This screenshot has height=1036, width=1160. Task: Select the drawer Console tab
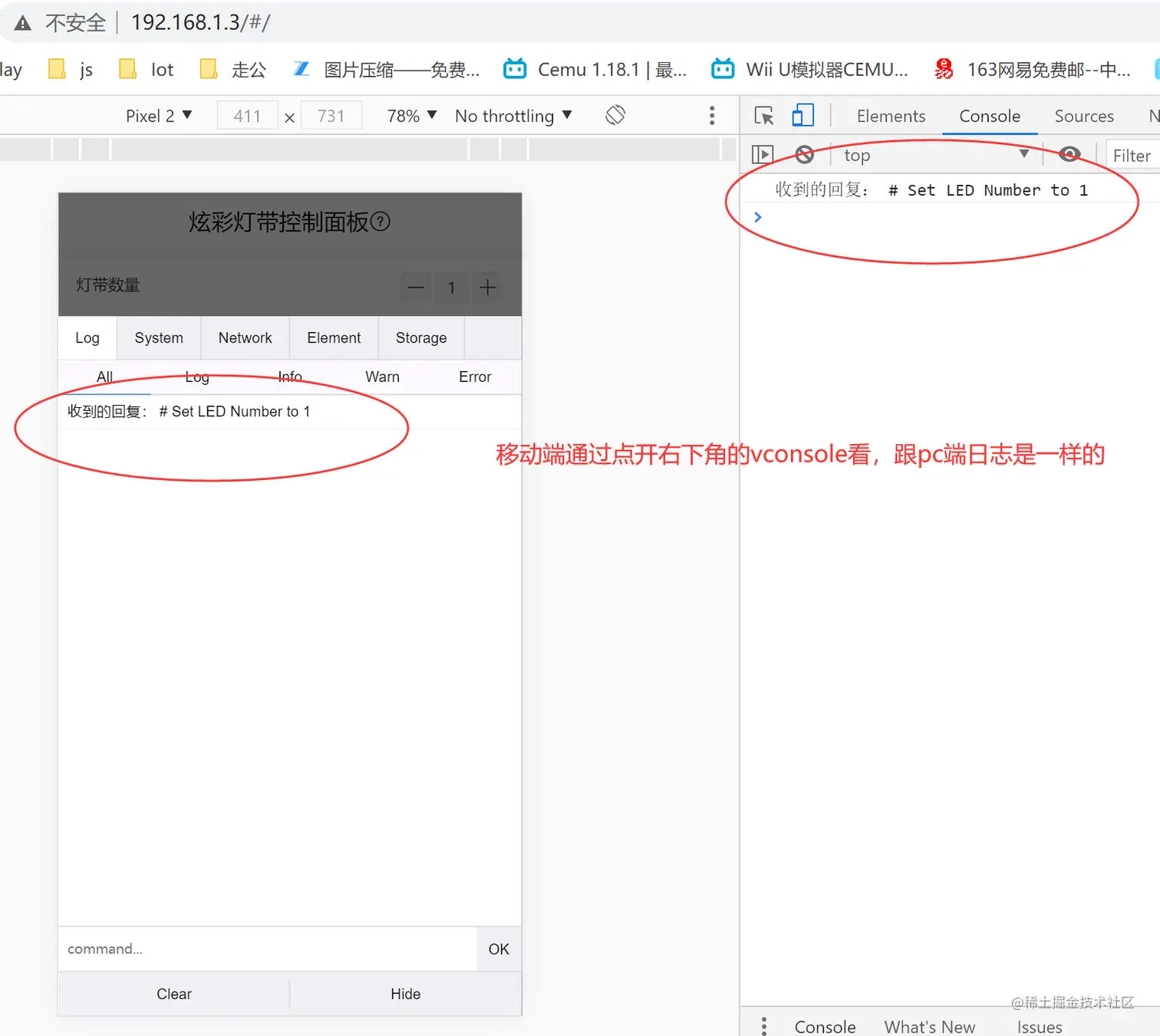point(825,1027)
